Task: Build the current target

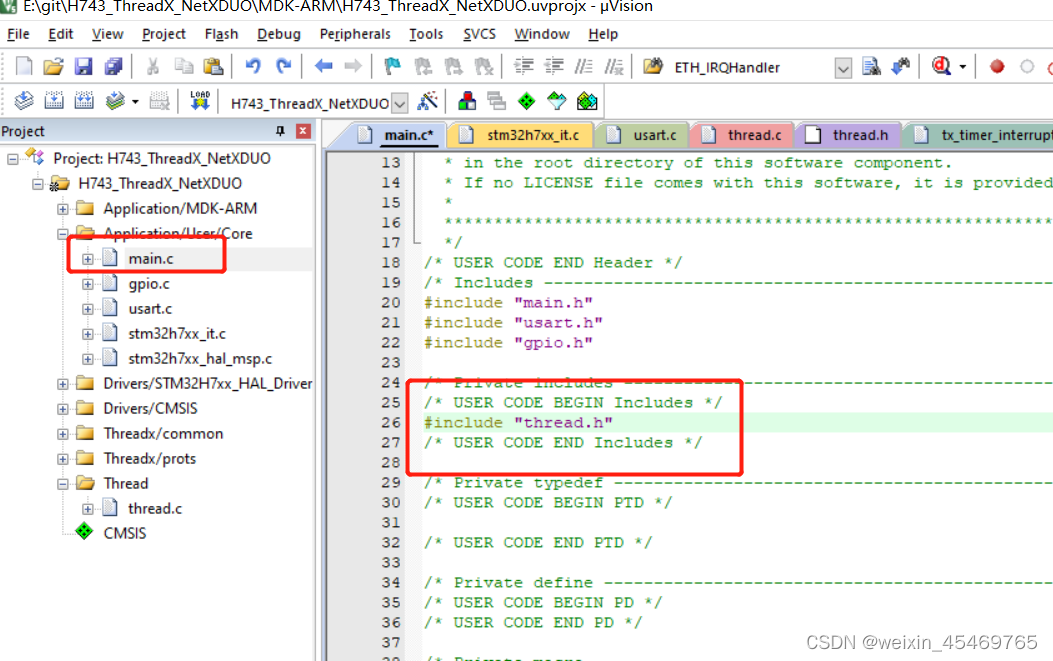Action: click(x=52, y=100)
